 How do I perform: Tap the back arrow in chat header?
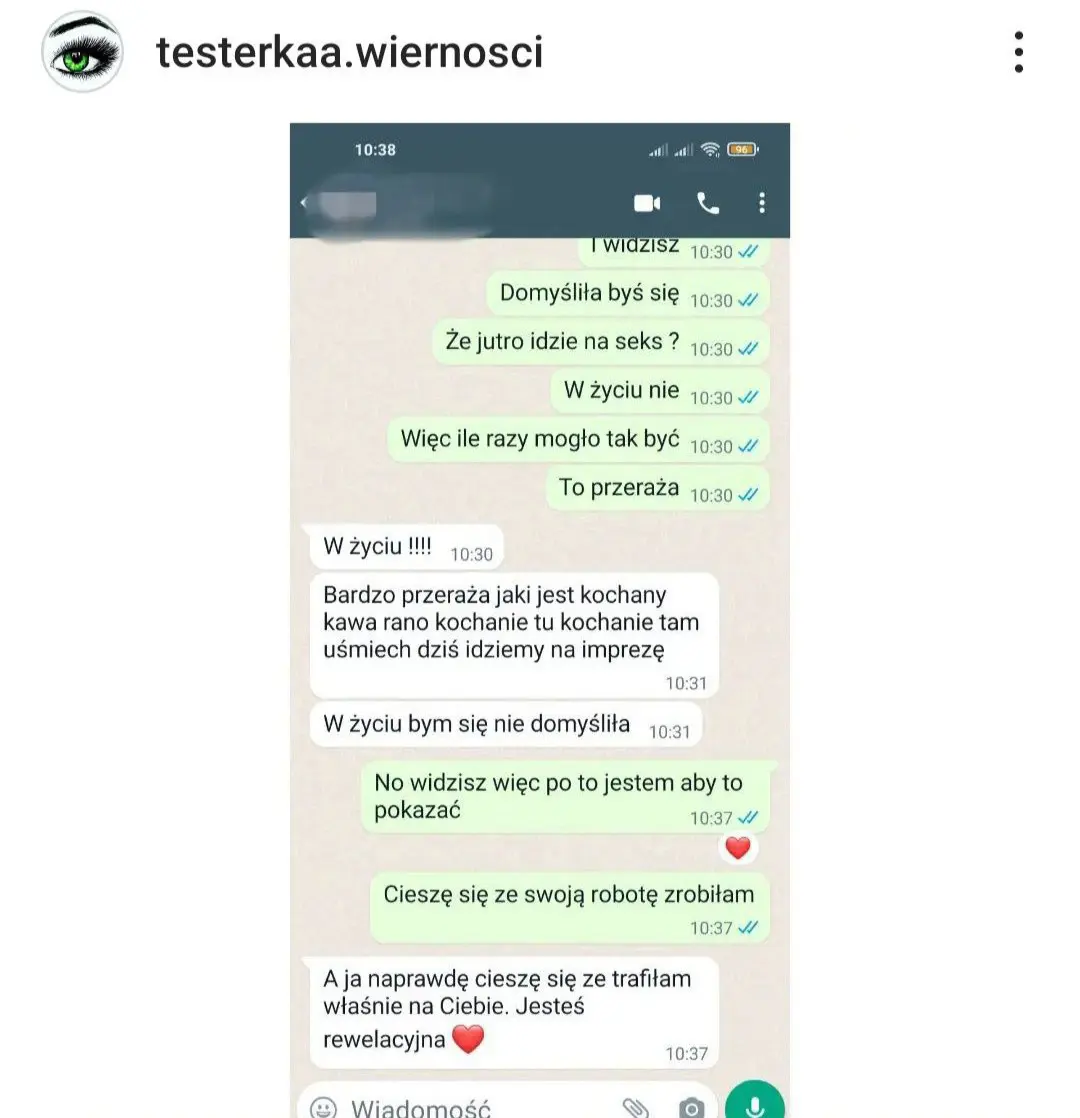tap(304, 202)
